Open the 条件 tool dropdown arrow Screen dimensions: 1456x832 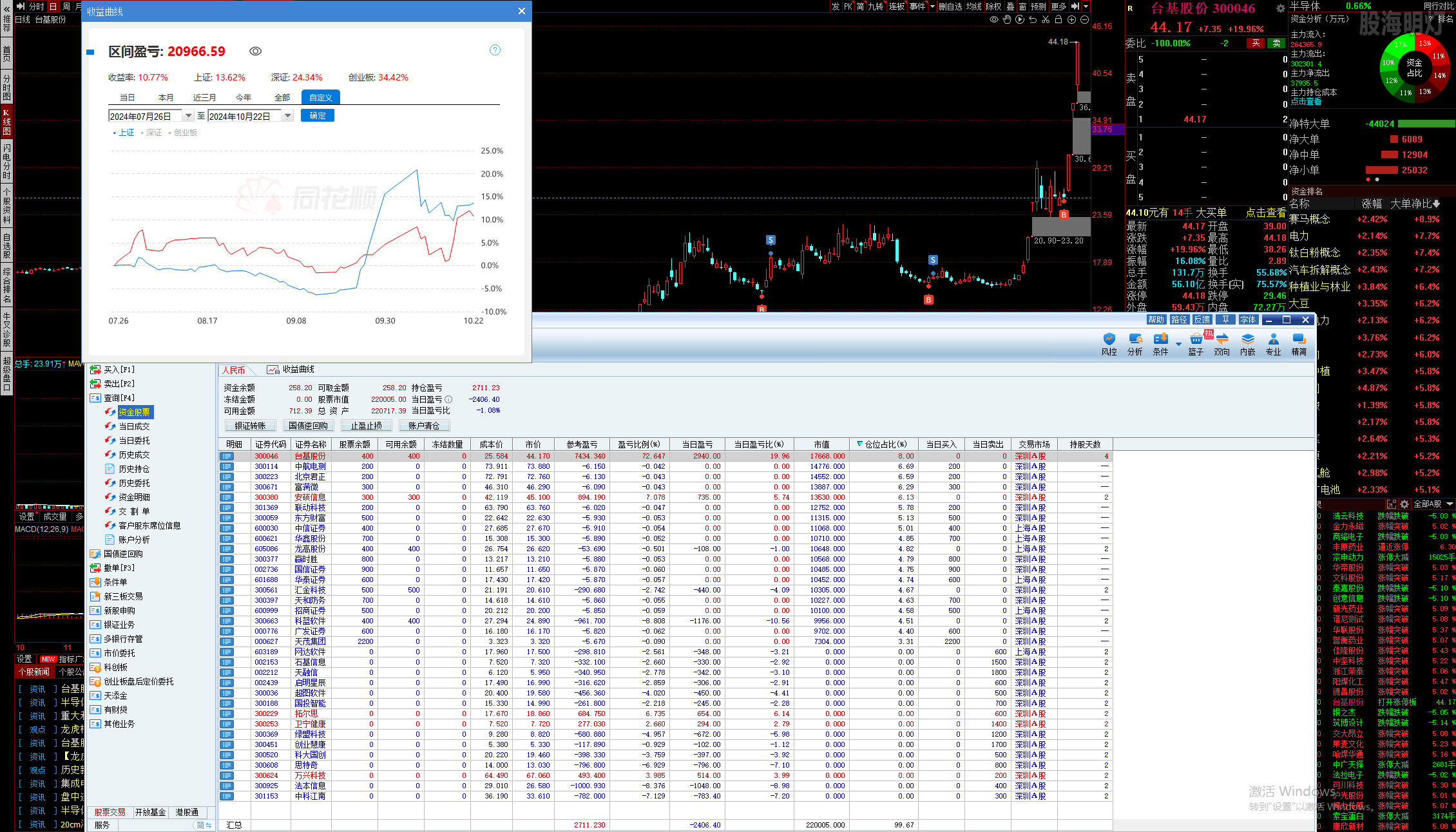pos(1178,344)
